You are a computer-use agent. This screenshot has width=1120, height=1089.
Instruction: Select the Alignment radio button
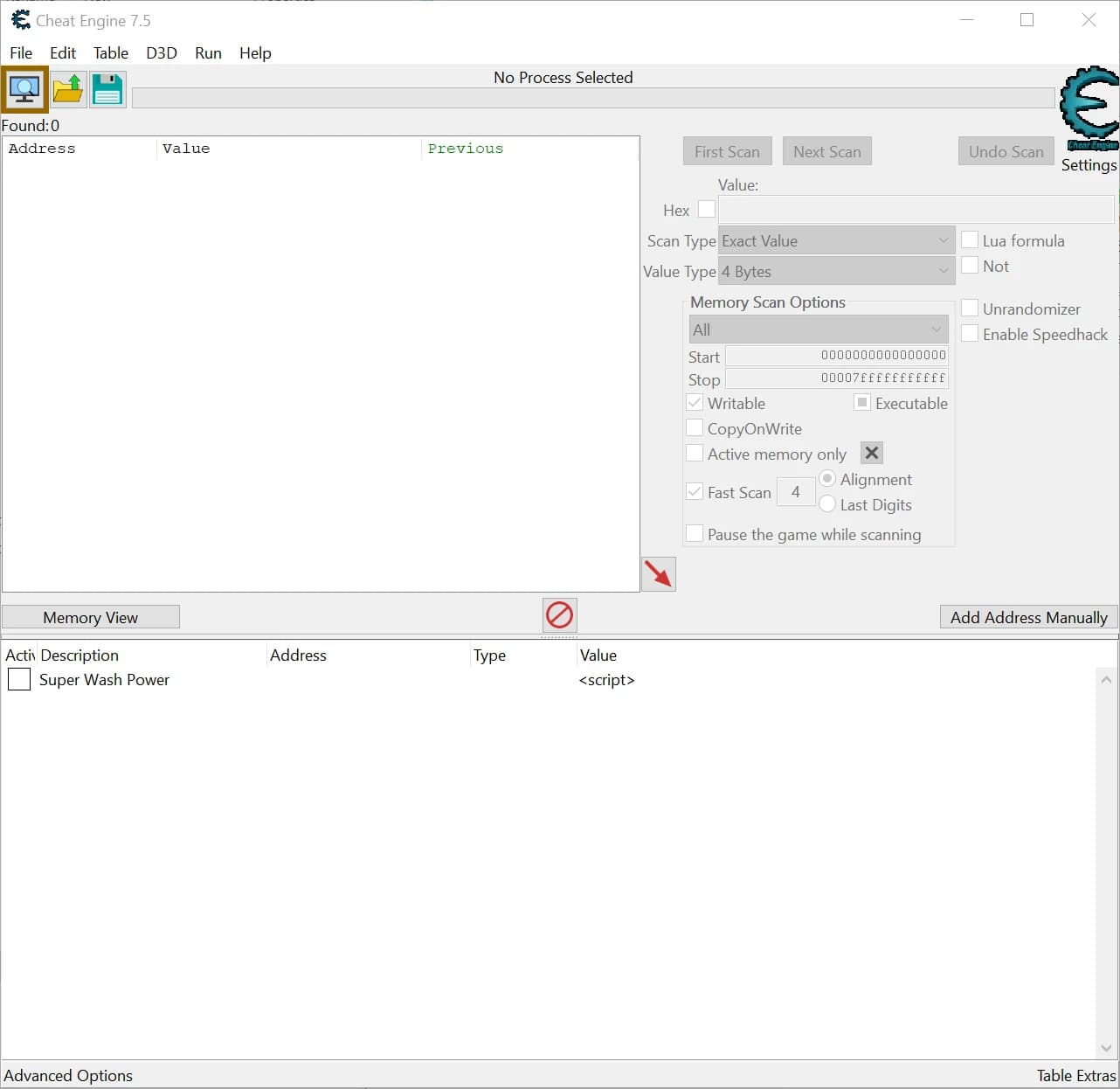[827, 478]
